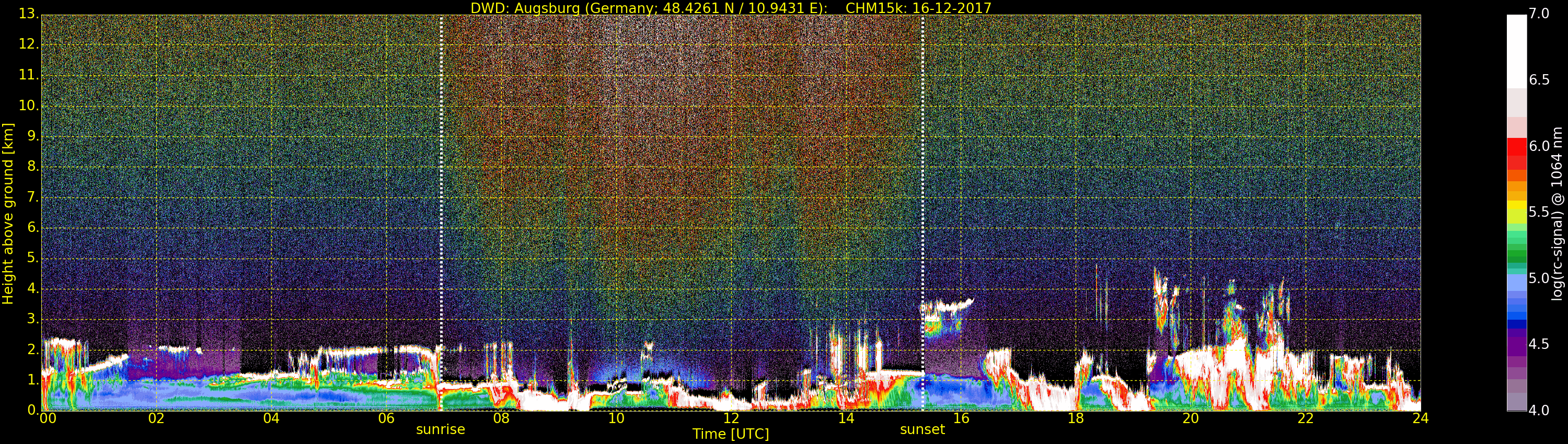Click the '08' time axis tick label
The image size is (1568, 444).
501,418
